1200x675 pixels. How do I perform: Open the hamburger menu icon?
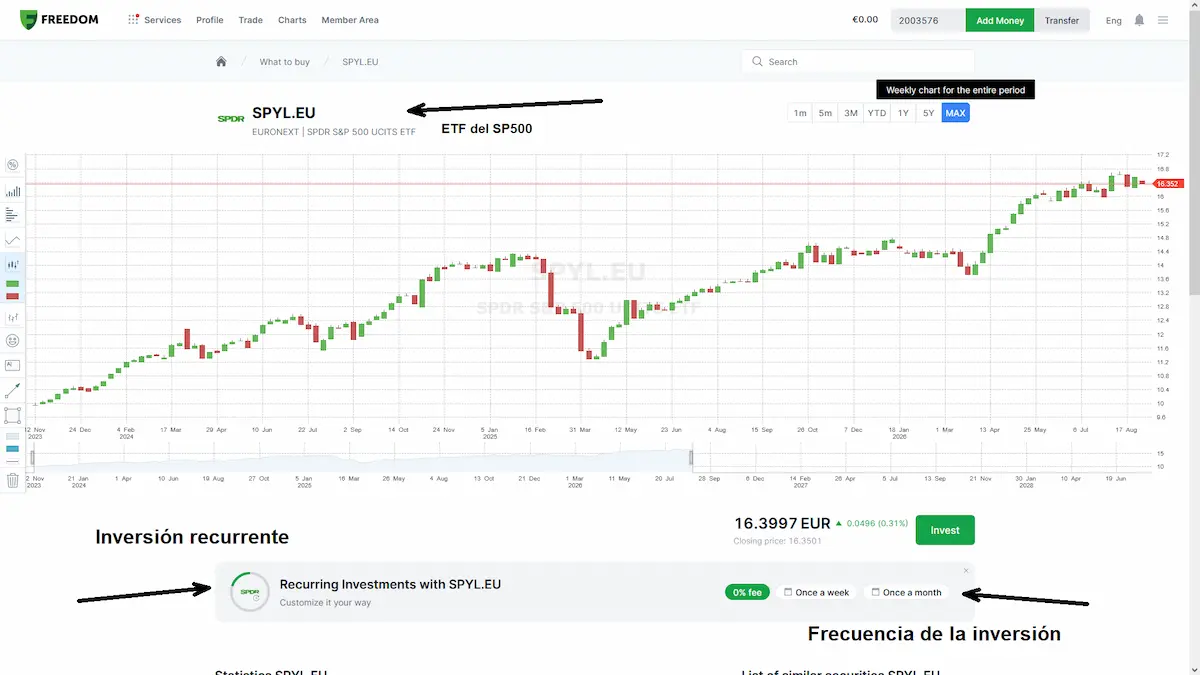(x=1162, y=20)
